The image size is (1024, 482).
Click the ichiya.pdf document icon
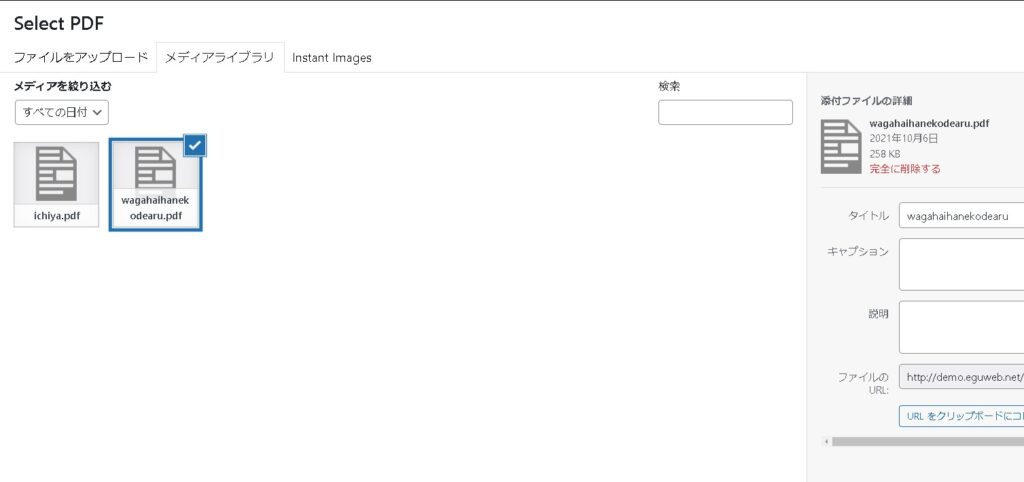[x=56, y=173]
